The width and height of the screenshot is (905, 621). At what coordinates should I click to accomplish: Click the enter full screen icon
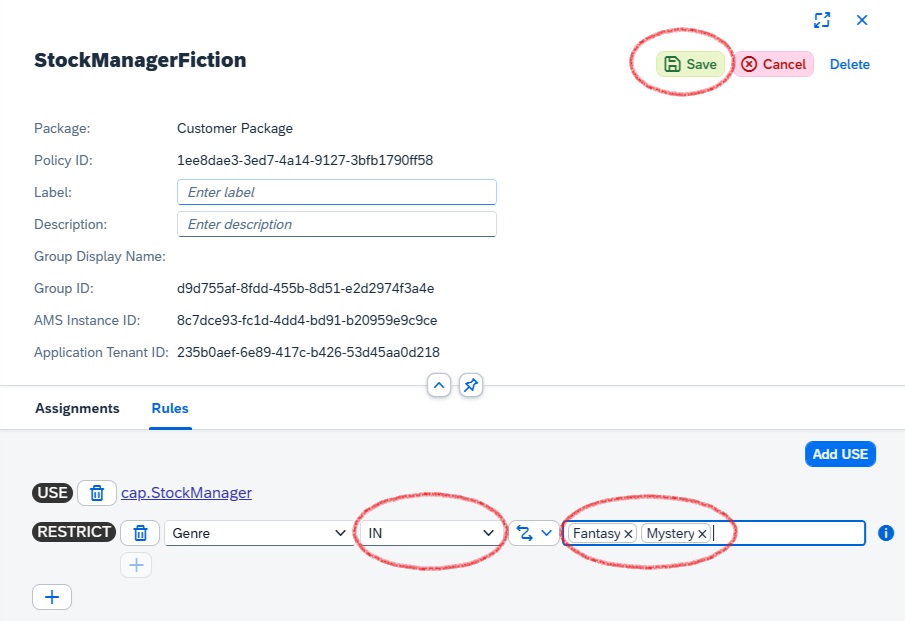point(822,20)
